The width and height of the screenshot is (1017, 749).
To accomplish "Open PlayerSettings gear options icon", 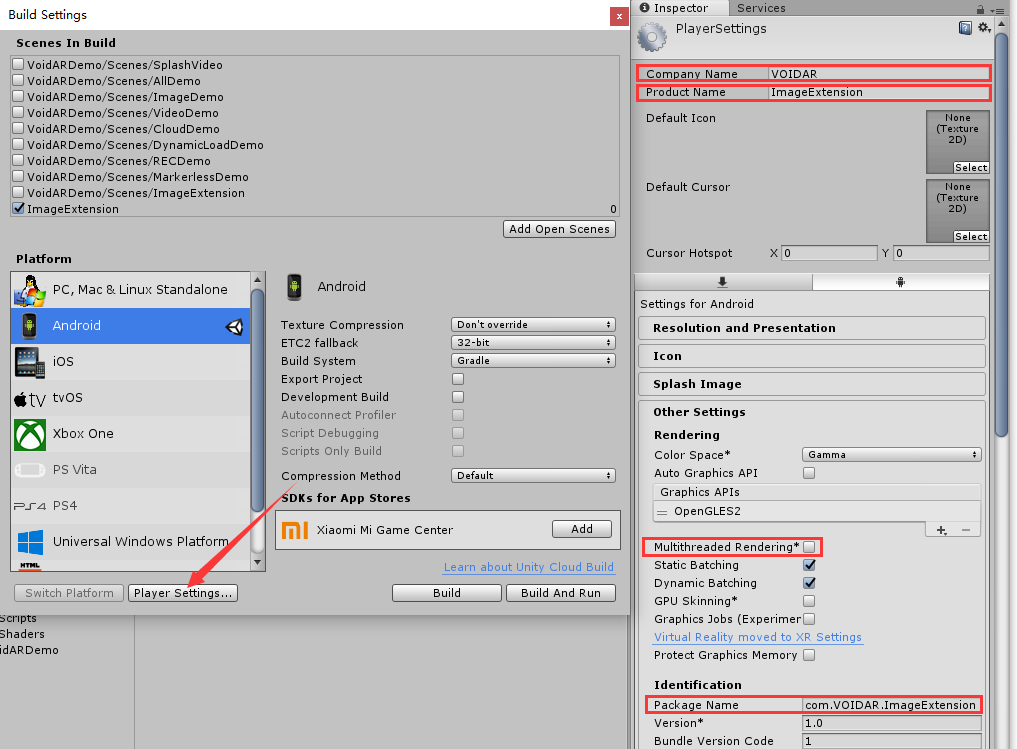I will (x=984, y=28).
